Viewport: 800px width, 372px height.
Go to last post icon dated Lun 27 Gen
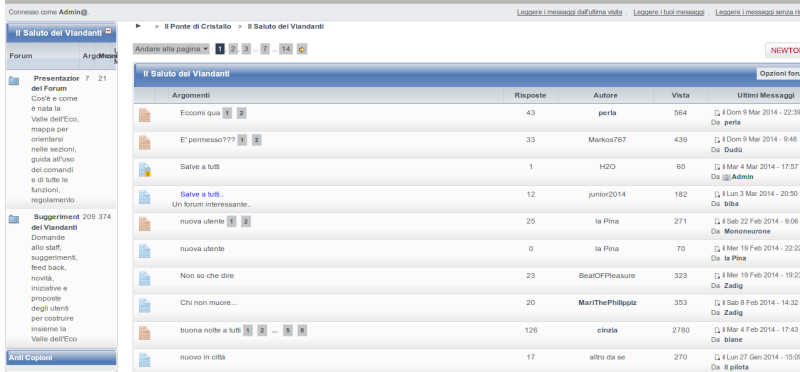coord(717,357)
